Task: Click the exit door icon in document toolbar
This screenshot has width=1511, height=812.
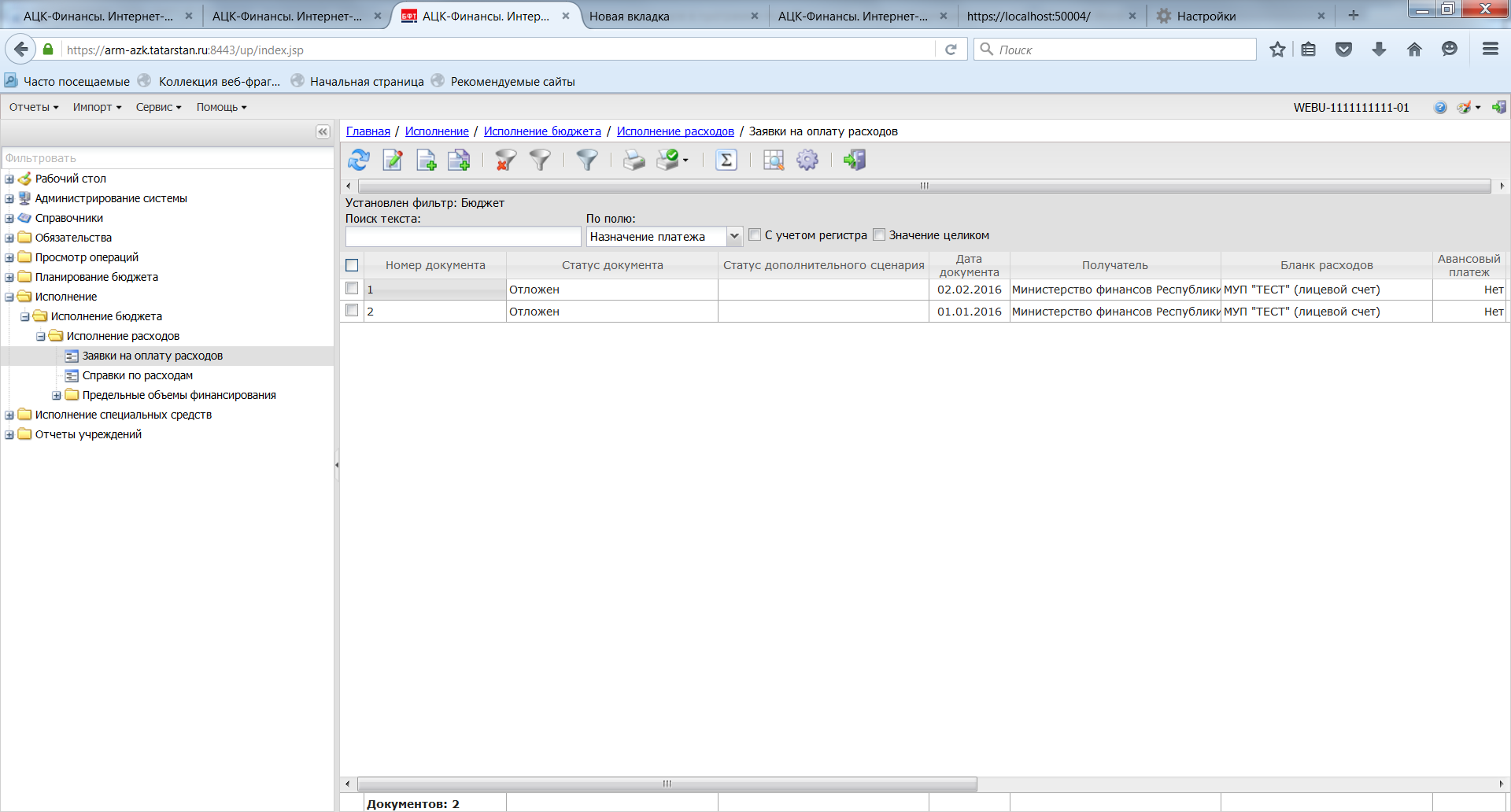Action: (x=854, y=161)
